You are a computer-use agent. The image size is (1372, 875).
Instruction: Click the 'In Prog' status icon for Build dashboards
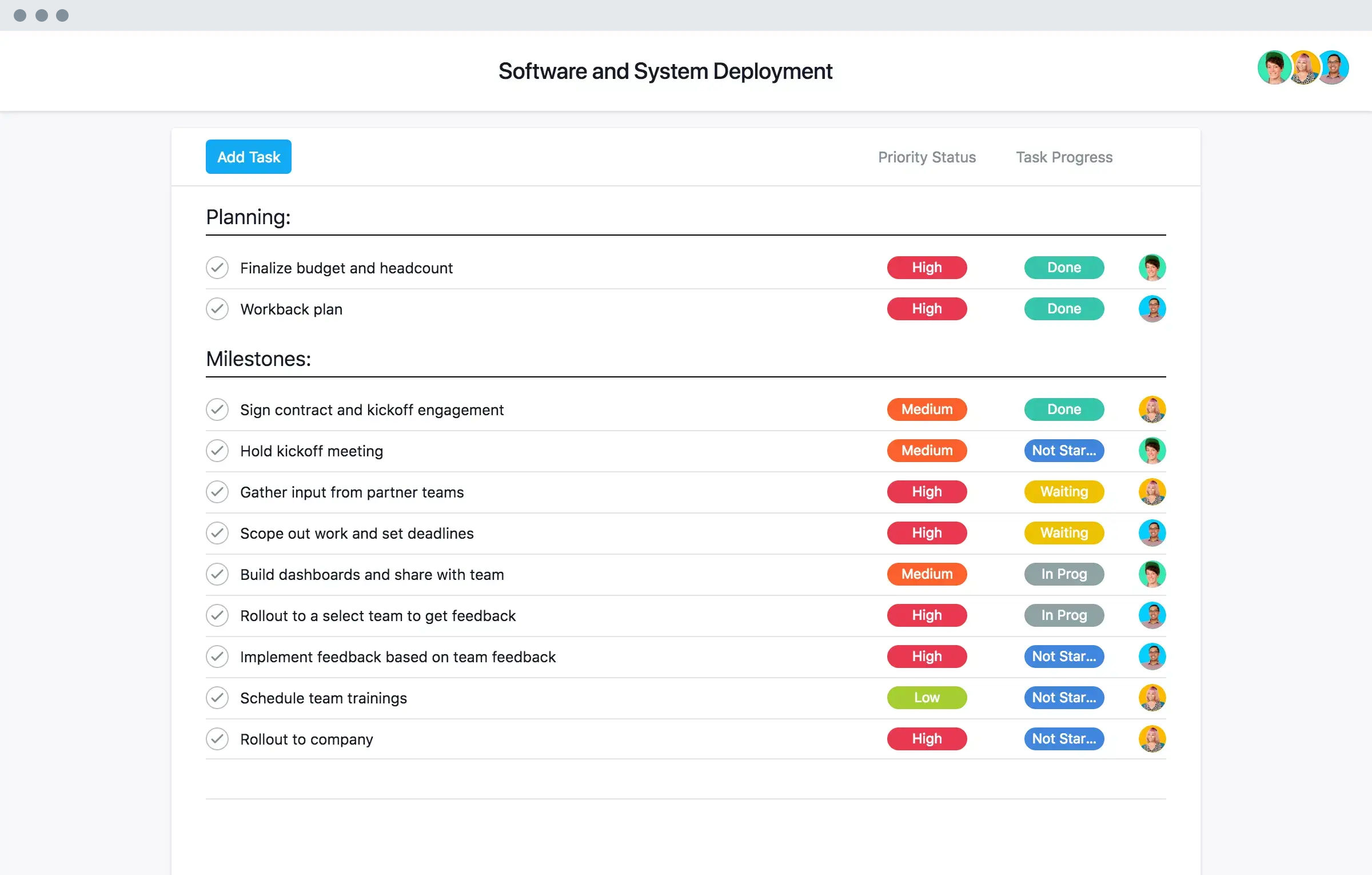pos(1064,575)
